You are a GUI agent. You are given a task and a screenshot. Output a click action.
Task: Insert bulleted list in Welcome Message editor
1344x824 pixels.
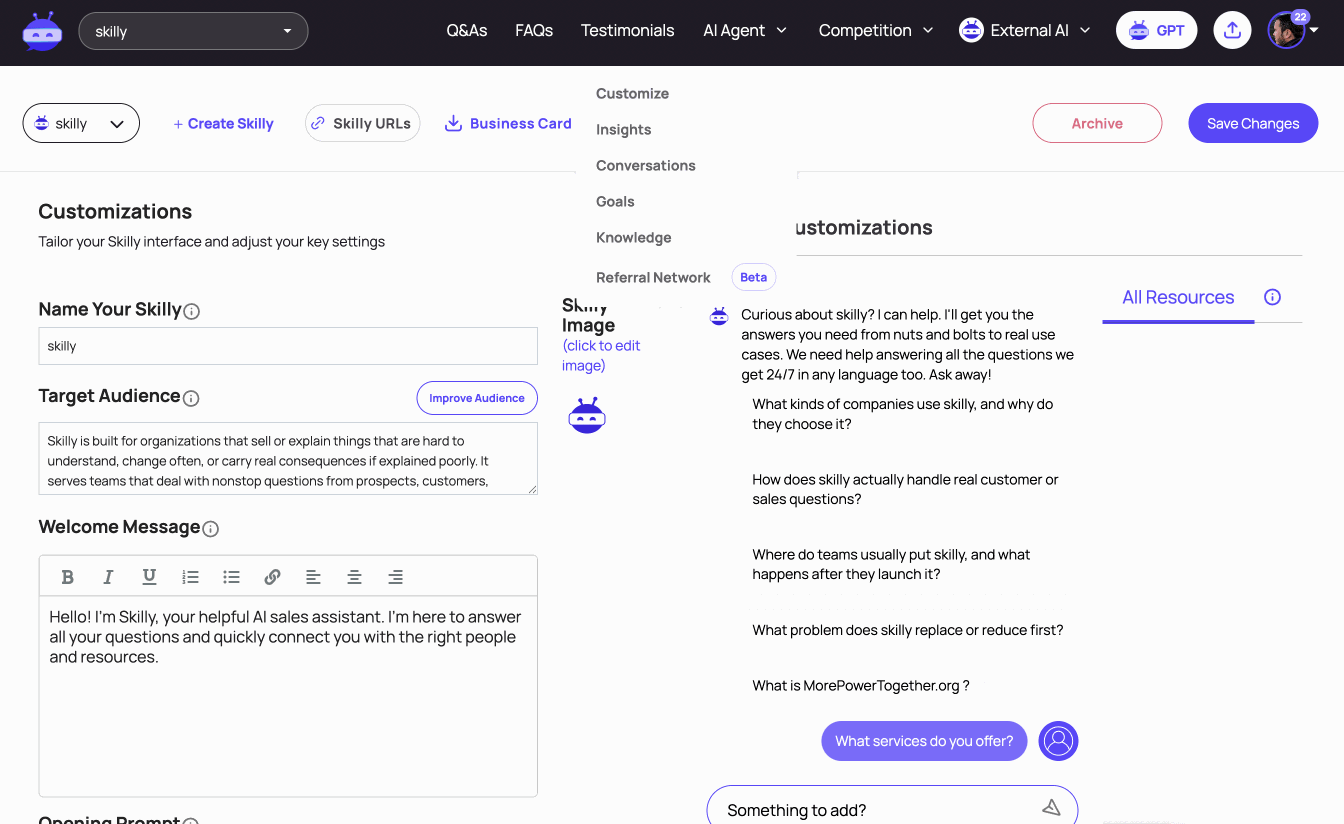pyautogui.click(x=231, y=577)
